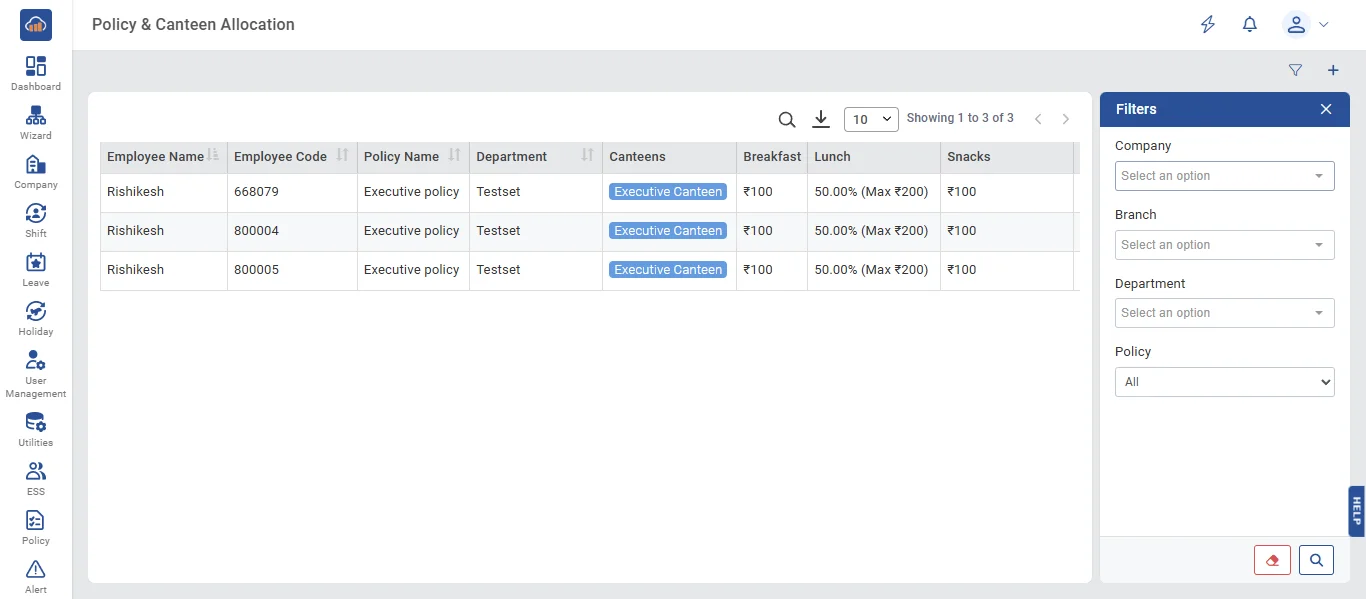Click the HELP side tab
The width and height of the screenshot is (1366, 599).
[1356, 511]
